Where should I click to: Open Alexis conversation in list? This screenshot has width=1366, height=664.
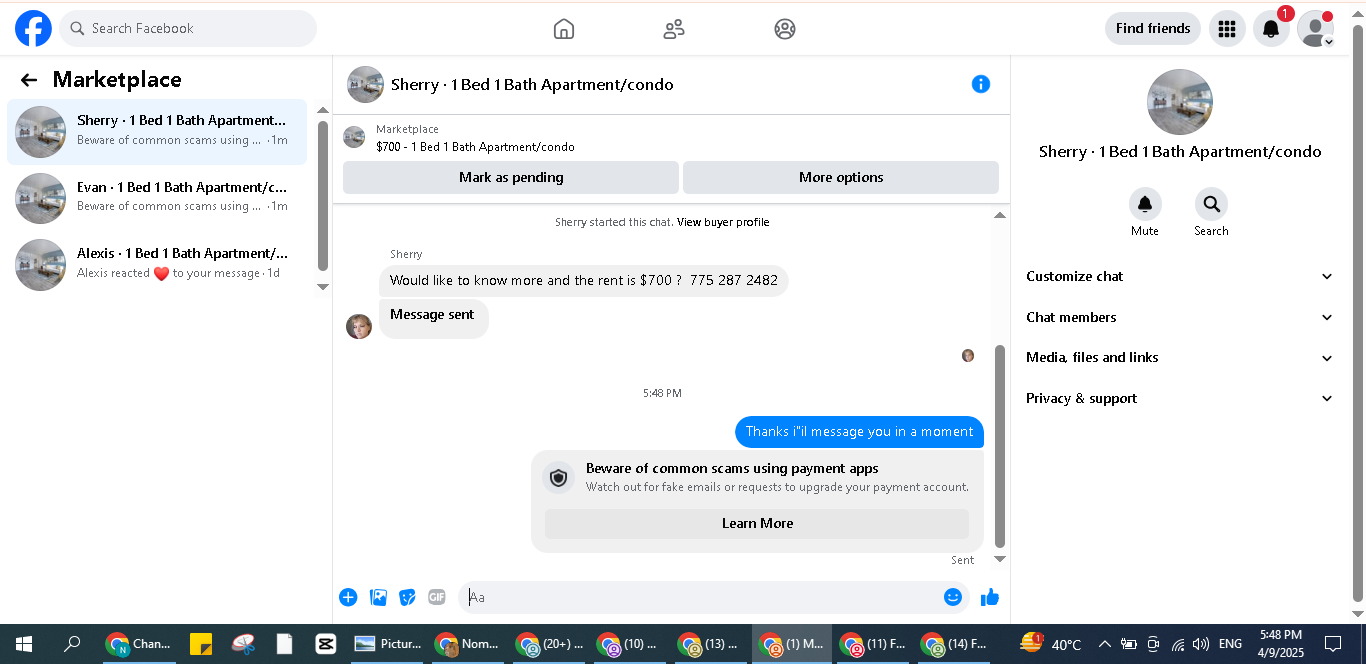coord(157,264)
